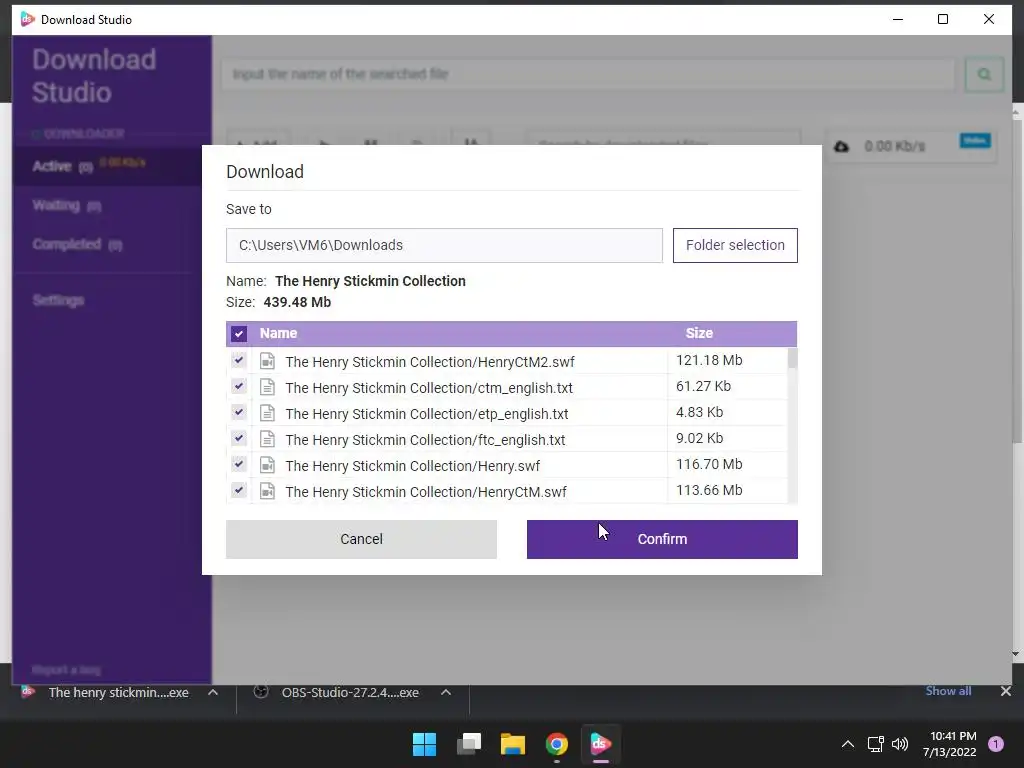Click the file list scrollbar thumb

(x=792, y=359)
